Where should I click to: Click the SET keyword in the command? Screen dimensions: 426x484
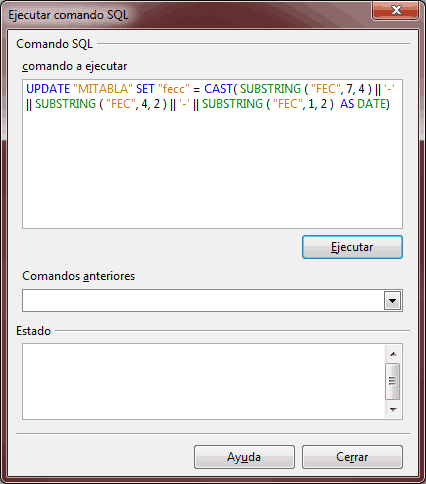pos(145,89)
